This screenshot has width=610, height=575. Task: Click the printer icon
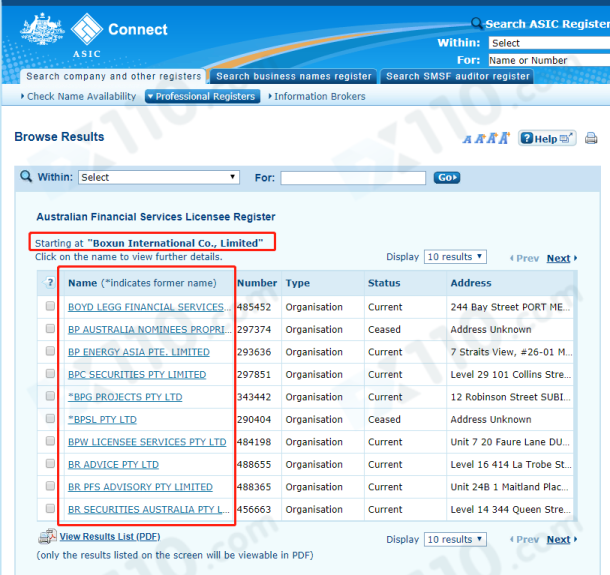(x=591, y=138)
